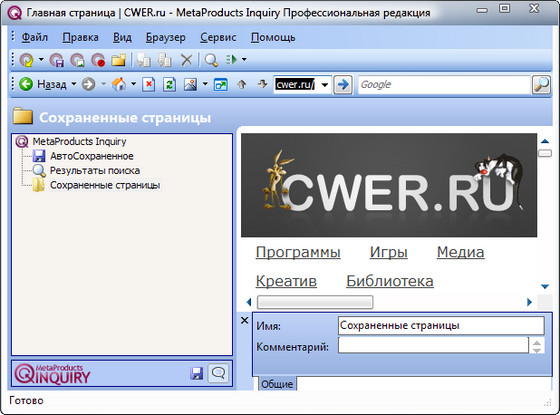Close the properties panel with the X
560x415 pixels.
245,320
